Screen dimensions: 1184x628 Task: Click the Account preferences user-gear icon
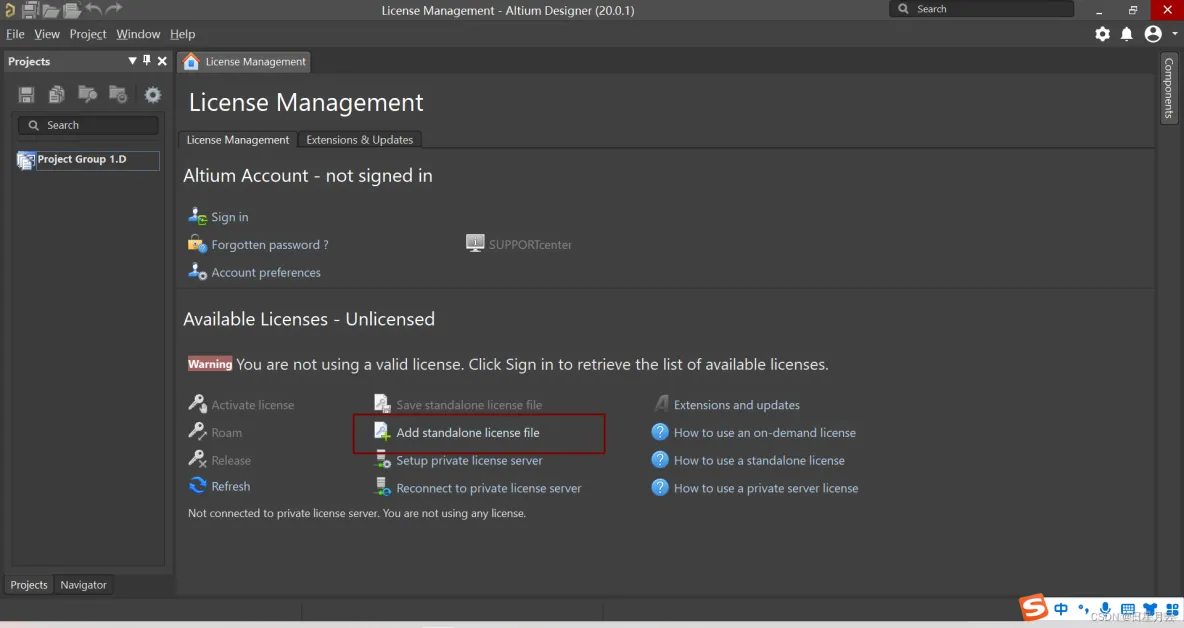point(197,272)
